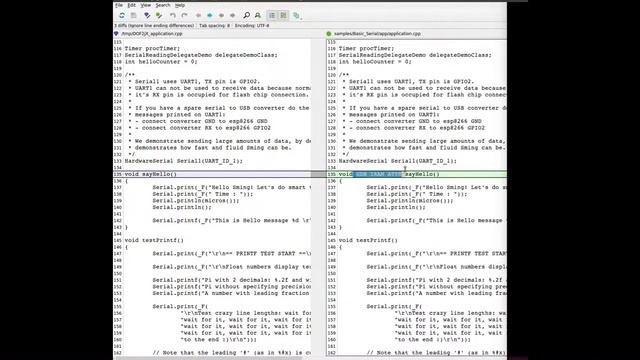The image size is (640, 360).
Task: Click 'void testPrintf()' in the right pane
Action: click(x=368, y=240)
